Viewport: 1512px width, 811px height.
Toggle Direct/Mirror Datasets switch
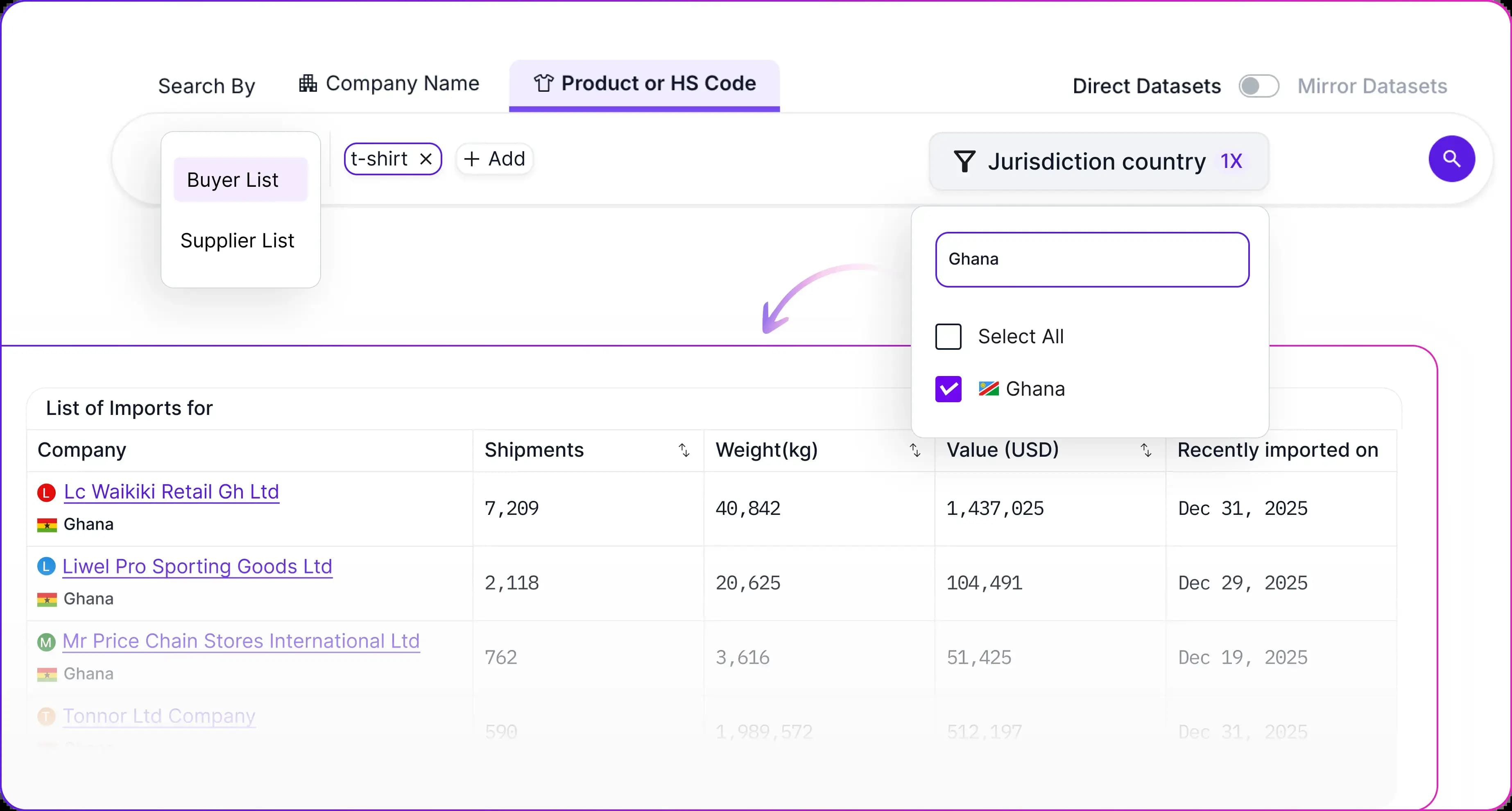[1258, 86]
